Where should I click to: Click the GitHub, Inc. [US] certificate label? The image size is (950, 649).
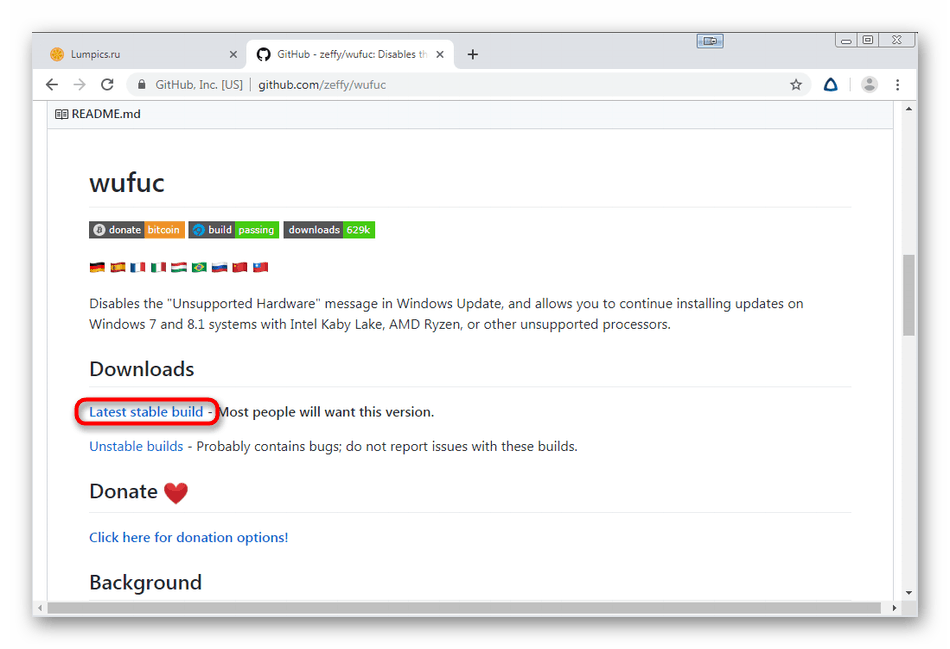[199, 85]
